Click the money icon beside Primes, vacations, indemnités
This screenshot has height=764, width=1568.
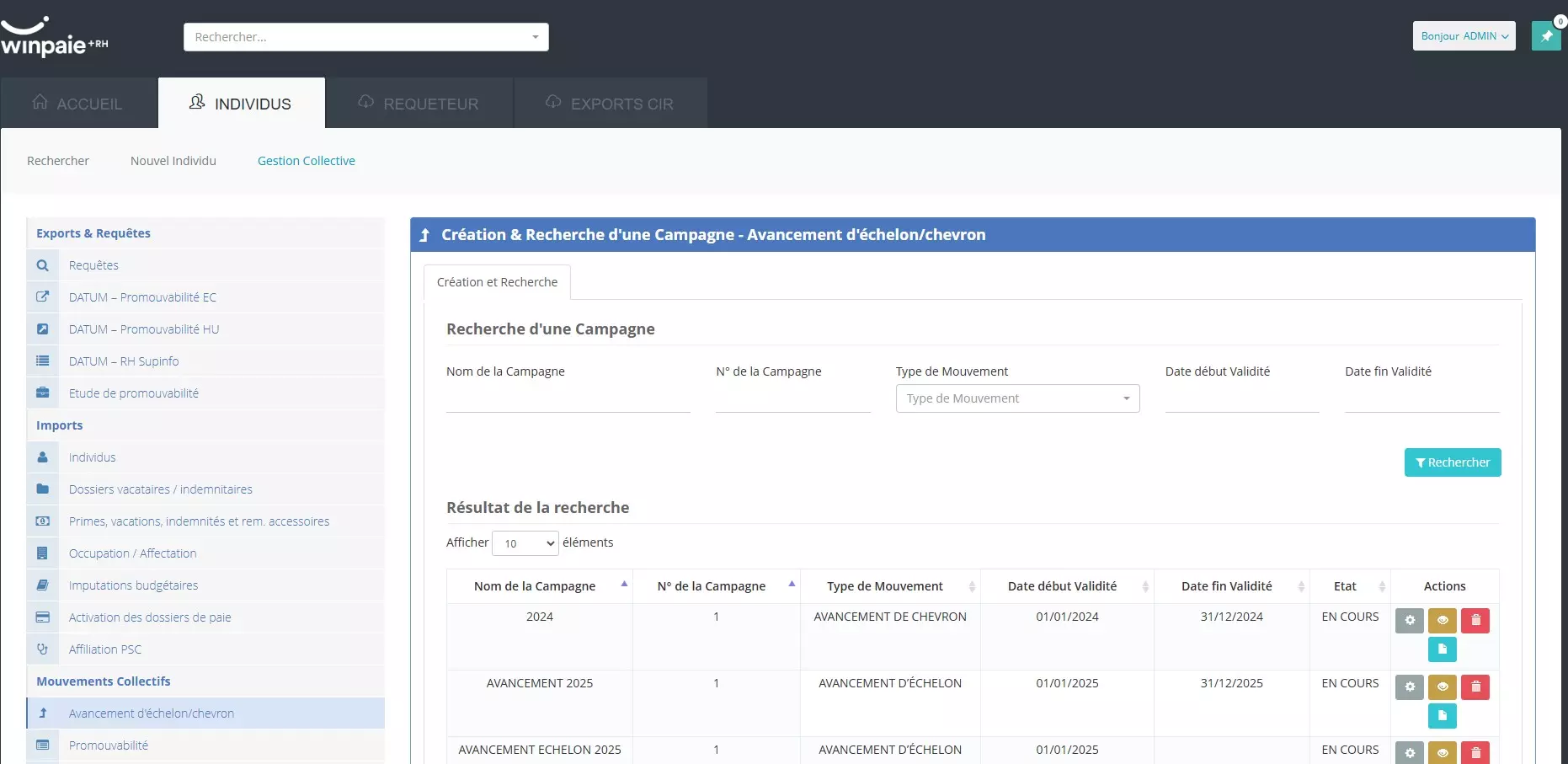[x=43, y=521]
